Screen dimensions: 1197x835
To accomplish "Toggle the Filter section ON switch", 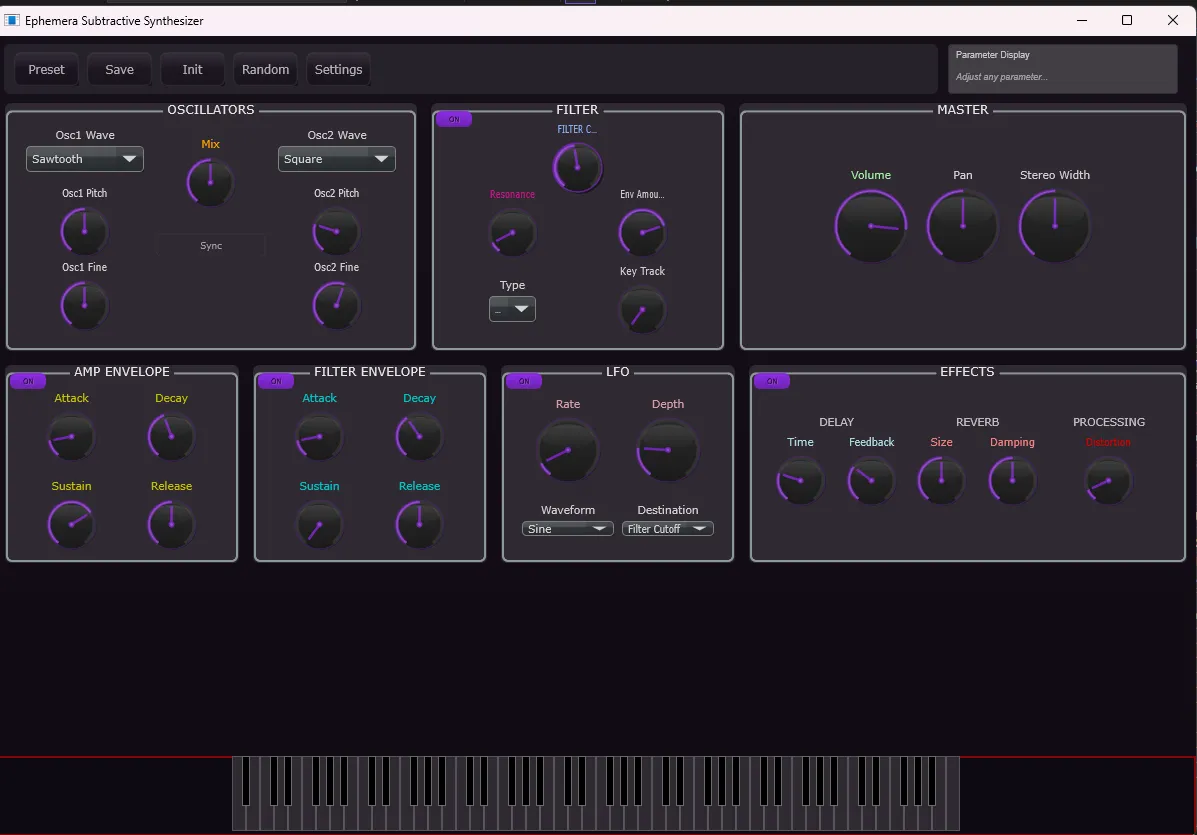I will (x=454, y=119).
